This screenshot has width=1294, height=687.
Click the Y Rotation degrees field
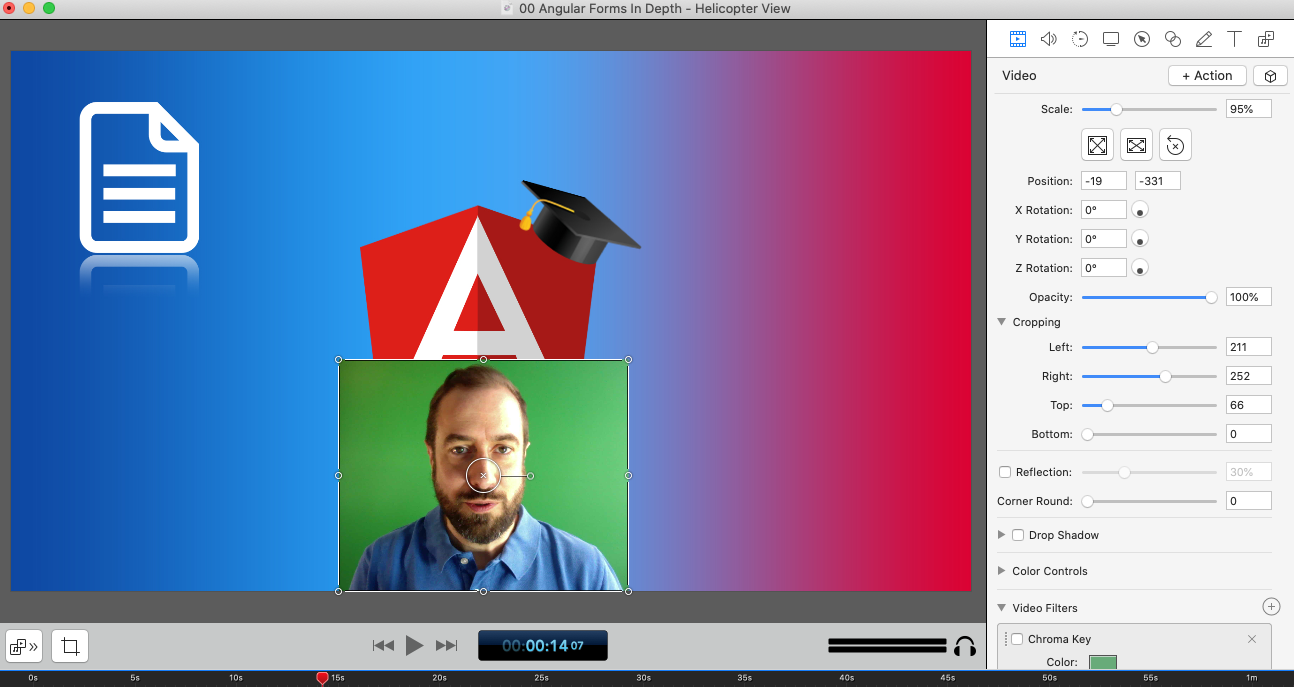1103,239
